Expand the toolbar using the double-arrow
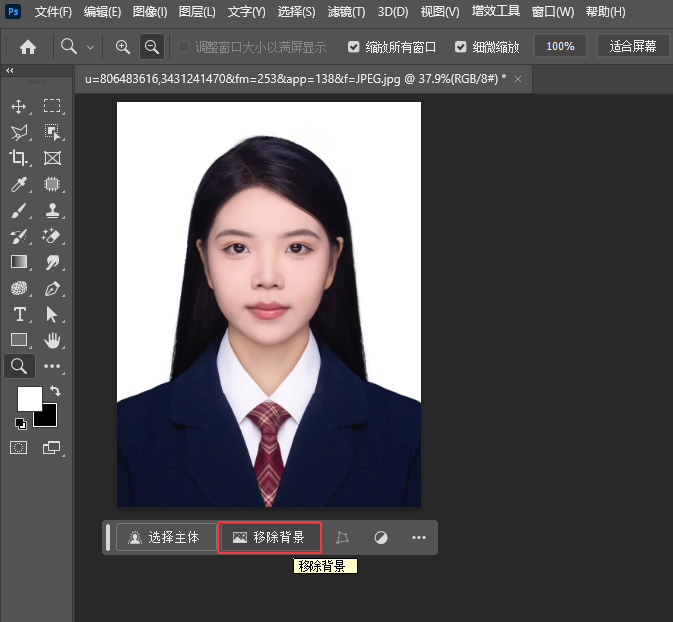Viewport: 673px width, 622px height. (x=10, y=71)
